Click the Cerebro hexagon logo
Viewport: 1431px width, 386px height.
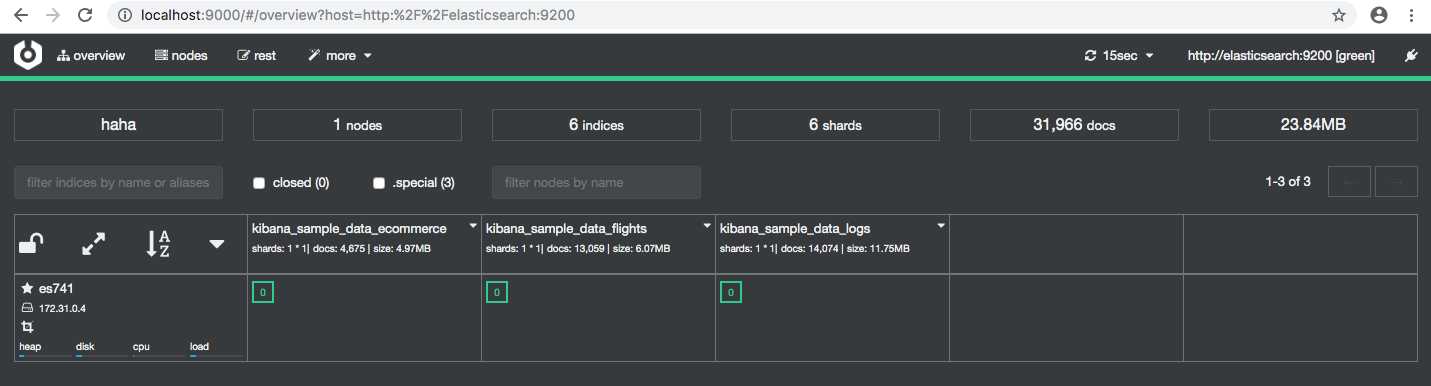tap(27, 56)
